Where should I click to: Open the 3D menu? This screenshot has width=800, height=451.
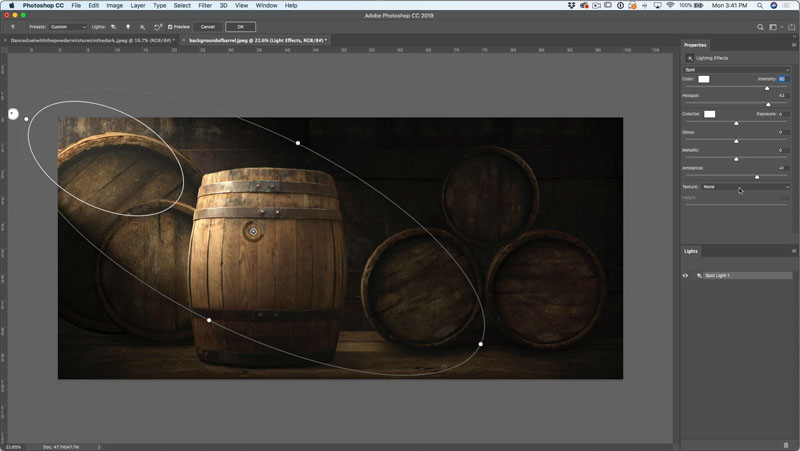223,5
